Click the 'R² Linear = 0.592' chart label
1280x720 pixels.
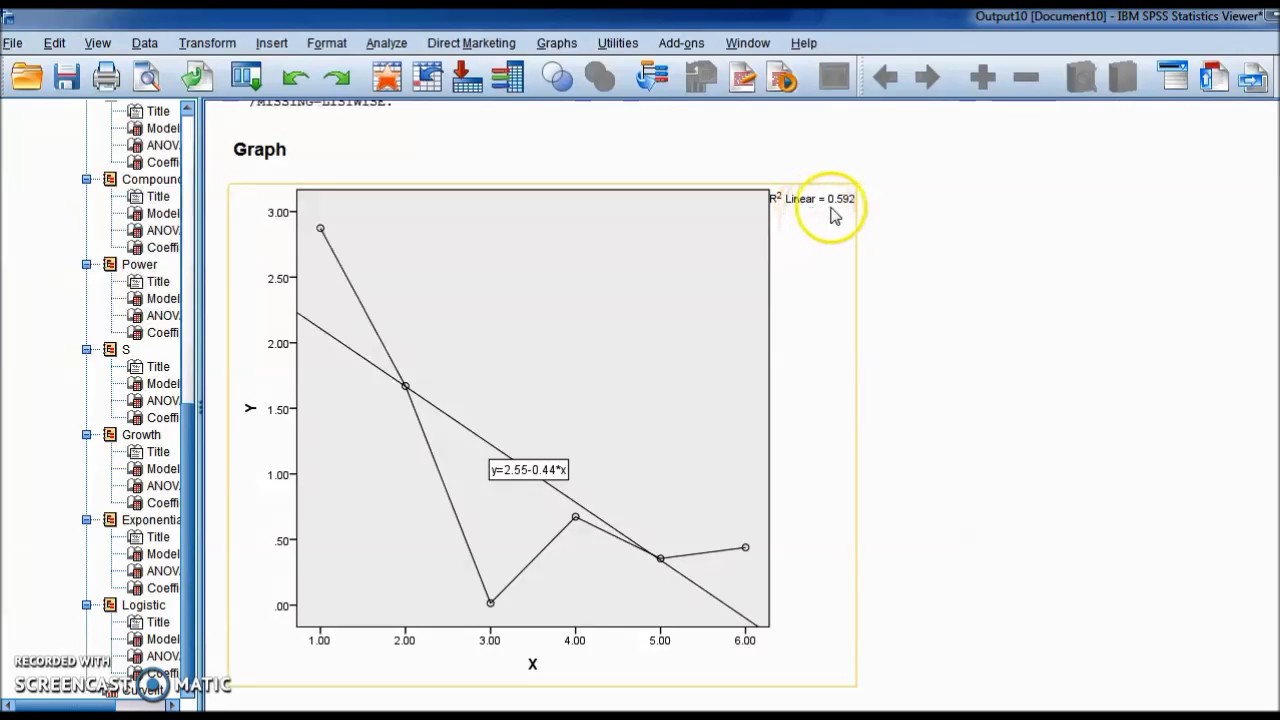(812, 198)
